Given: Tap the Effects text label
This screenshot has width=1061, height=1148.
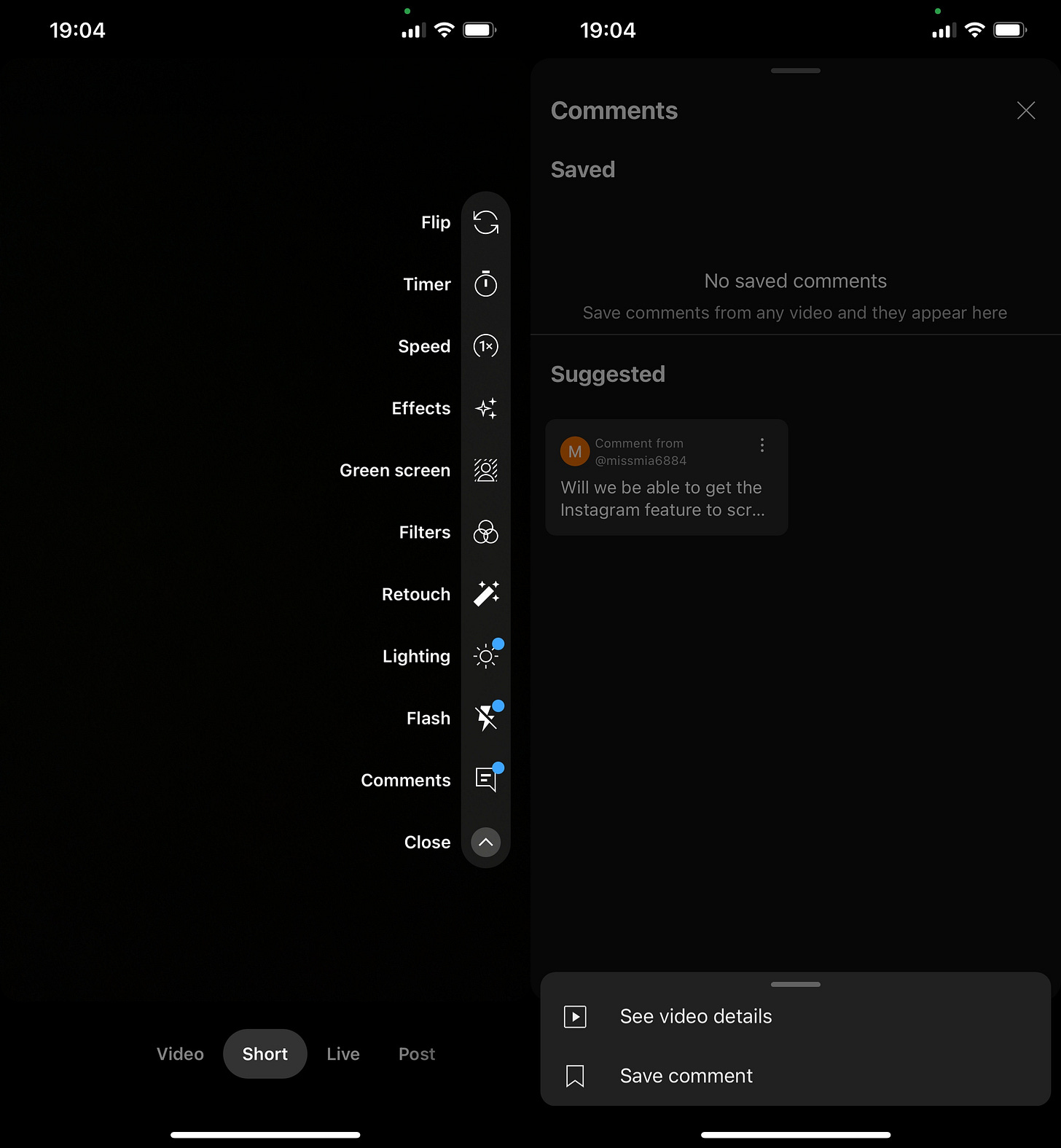Looking at the screenshot, I should coord(421,408).
